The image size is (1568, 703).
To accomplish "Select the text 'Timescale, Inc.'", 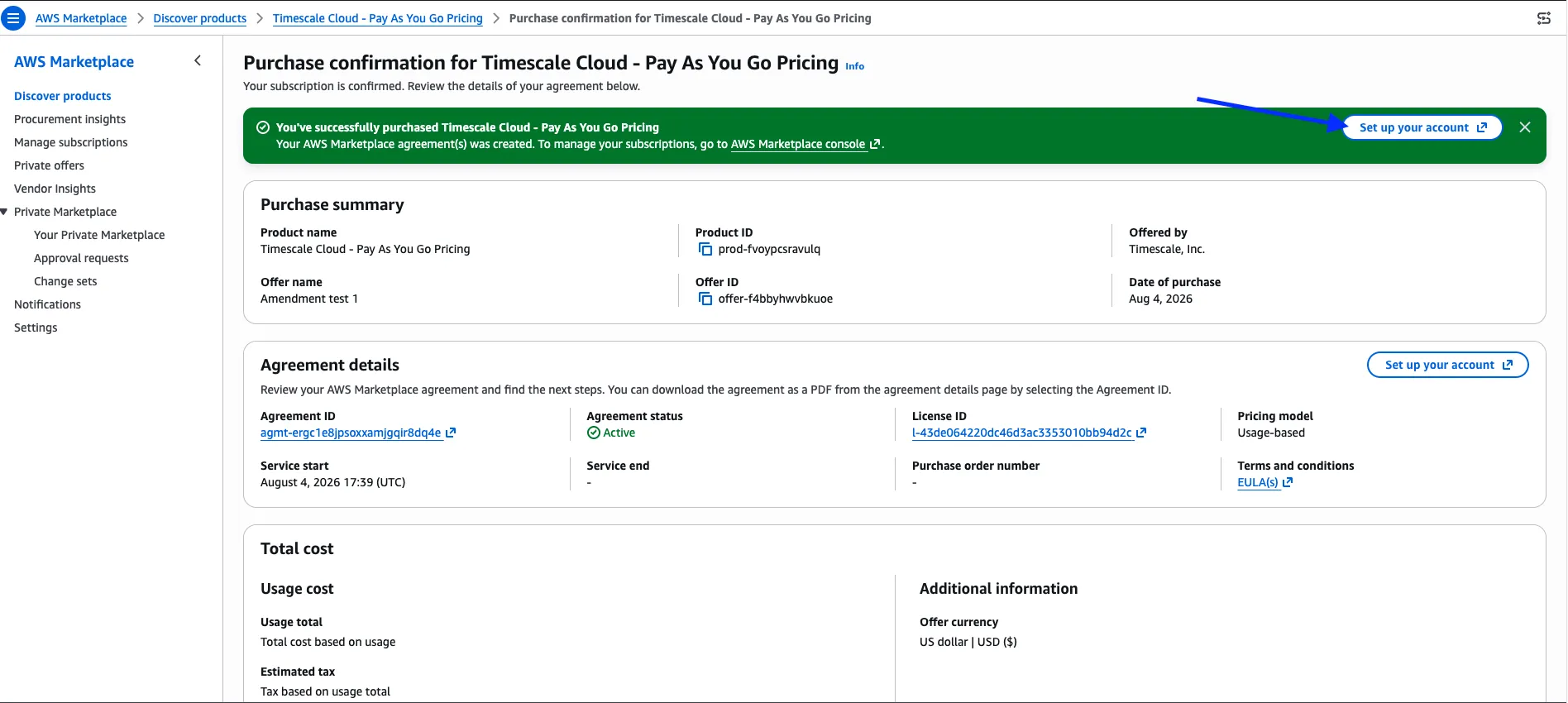I will [x=1167, y=249].
